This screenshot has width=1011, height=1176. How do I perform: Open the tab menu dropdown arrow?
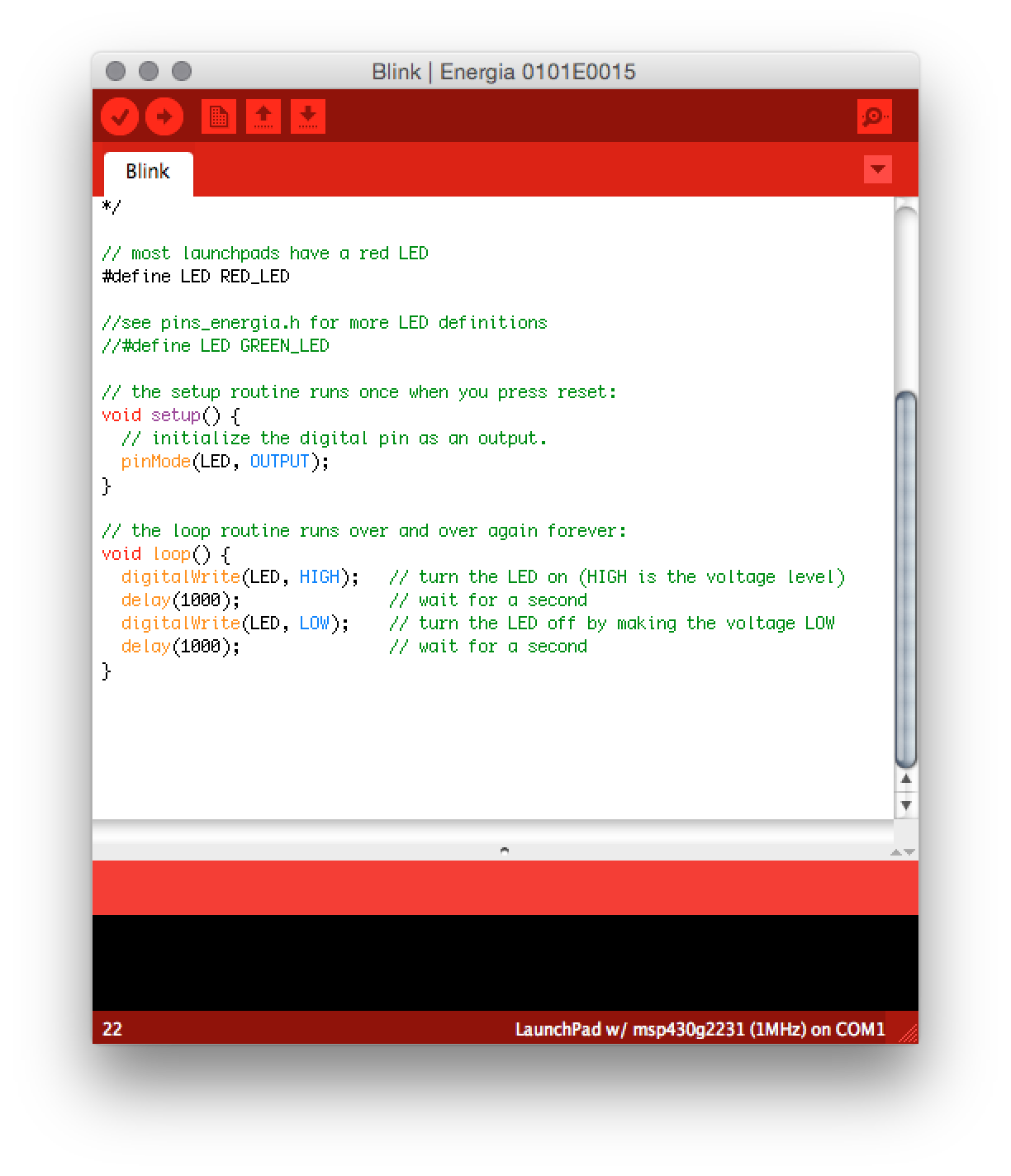point(877,169)
